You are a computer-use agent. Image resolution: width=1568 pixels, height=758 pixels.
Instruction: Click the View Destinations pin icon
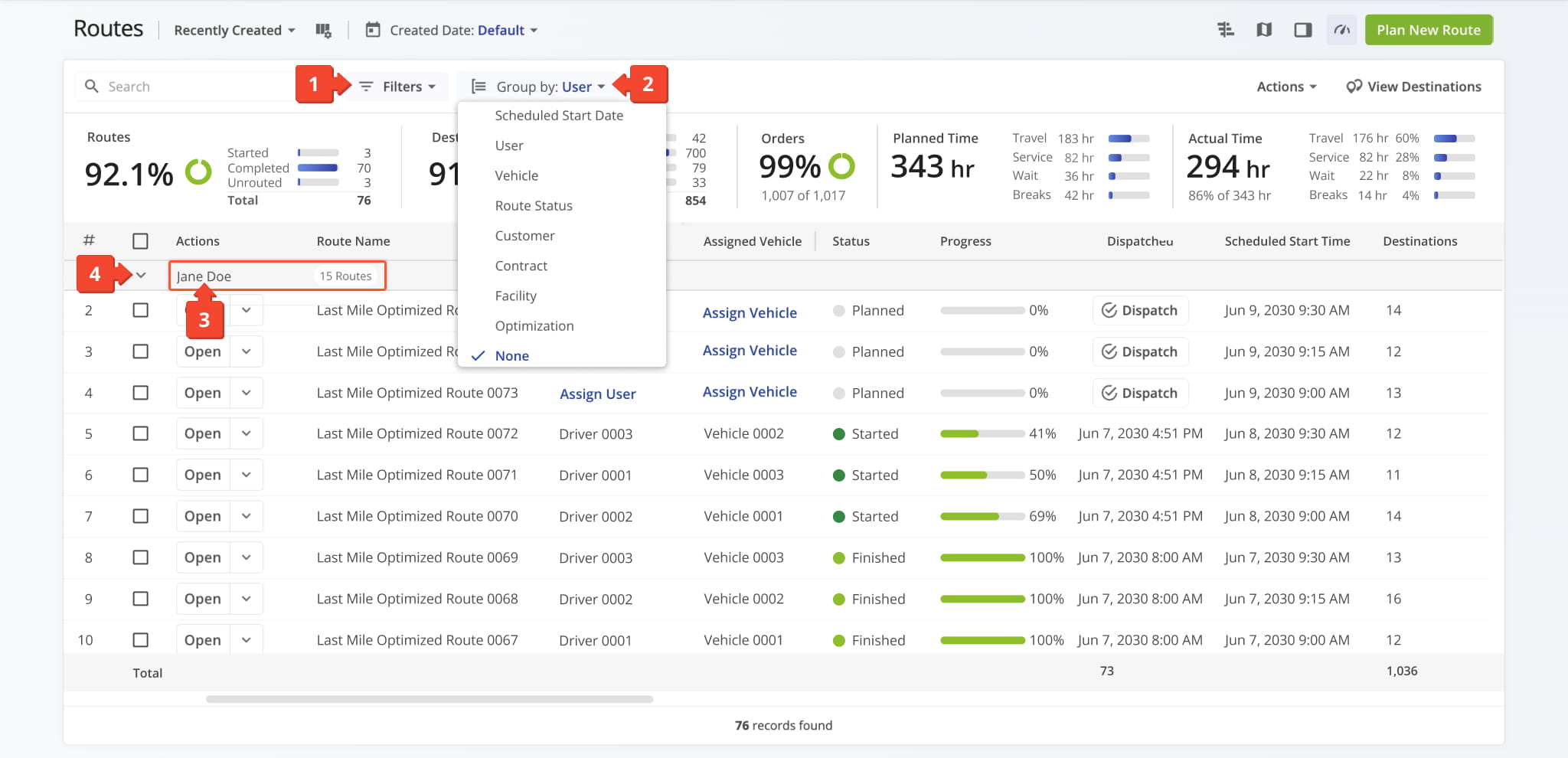(x=1354, y=87)
